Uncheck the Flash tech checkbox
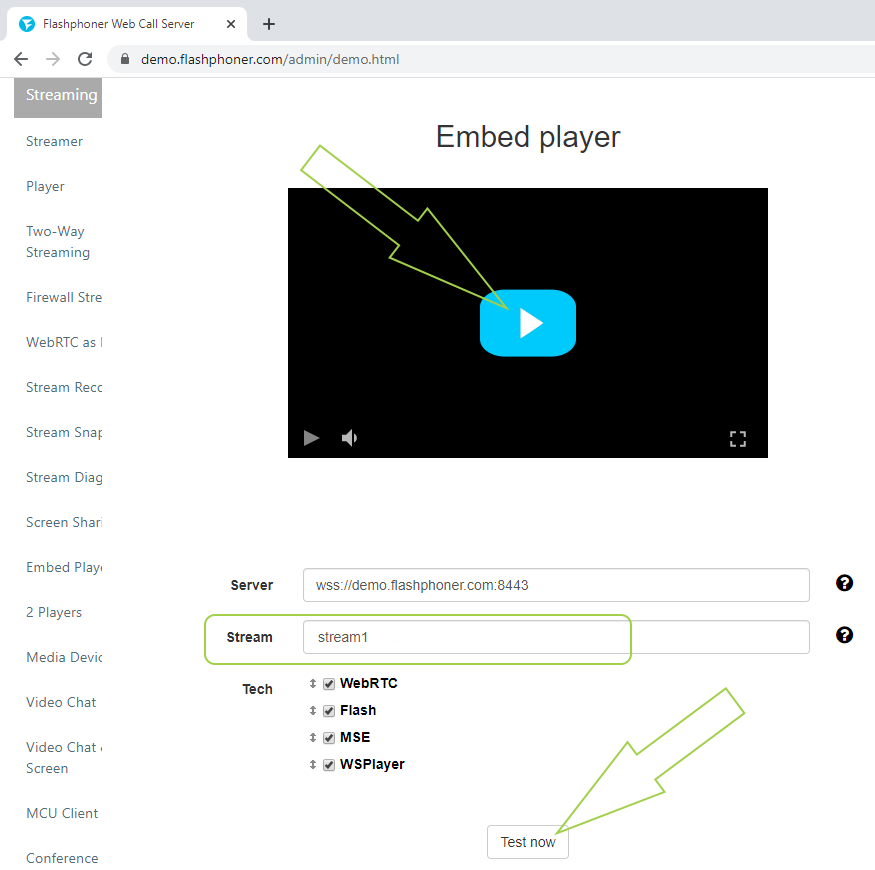 coord(329,711)
